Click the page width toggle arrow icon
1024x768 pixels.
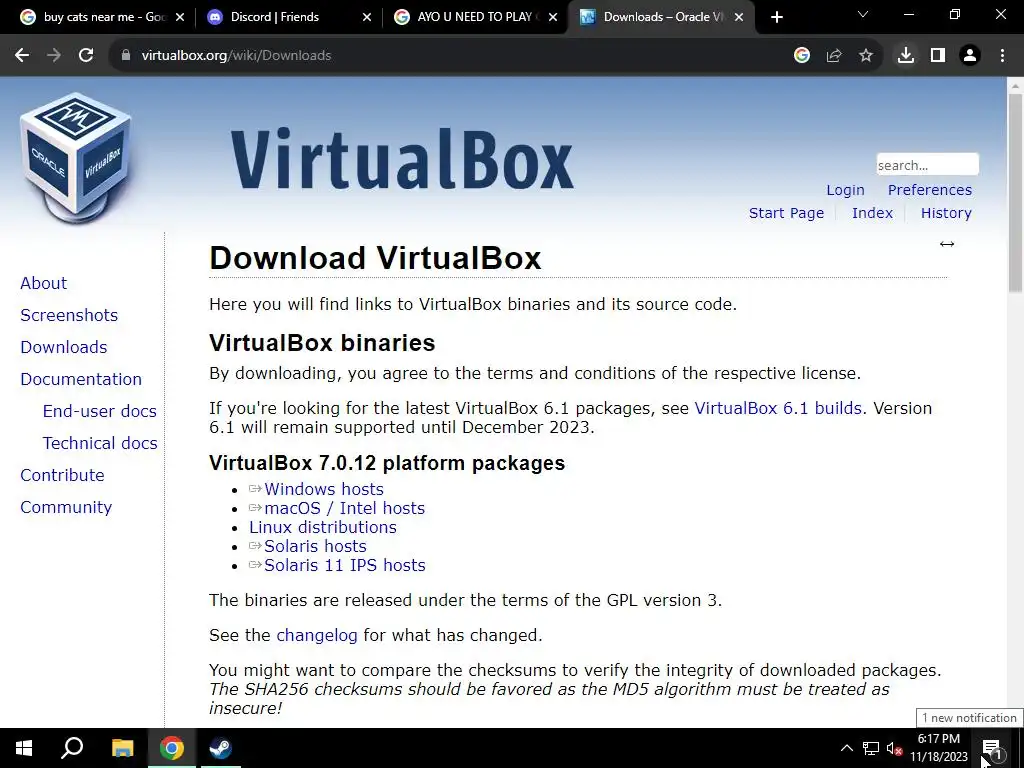tap(947, 244)
